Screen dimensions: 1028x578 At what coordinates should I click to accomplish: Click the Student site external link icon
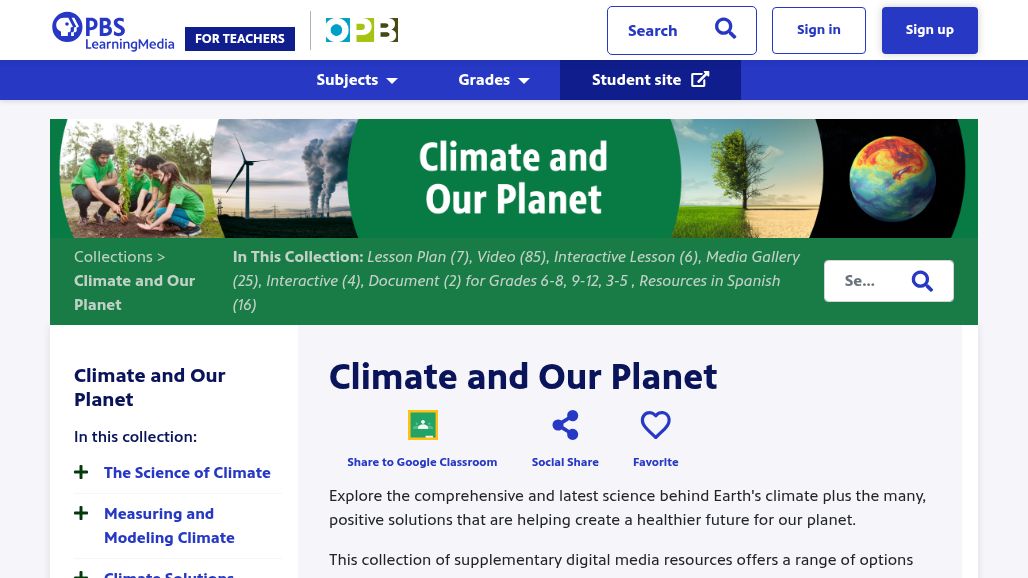[700, 79]
